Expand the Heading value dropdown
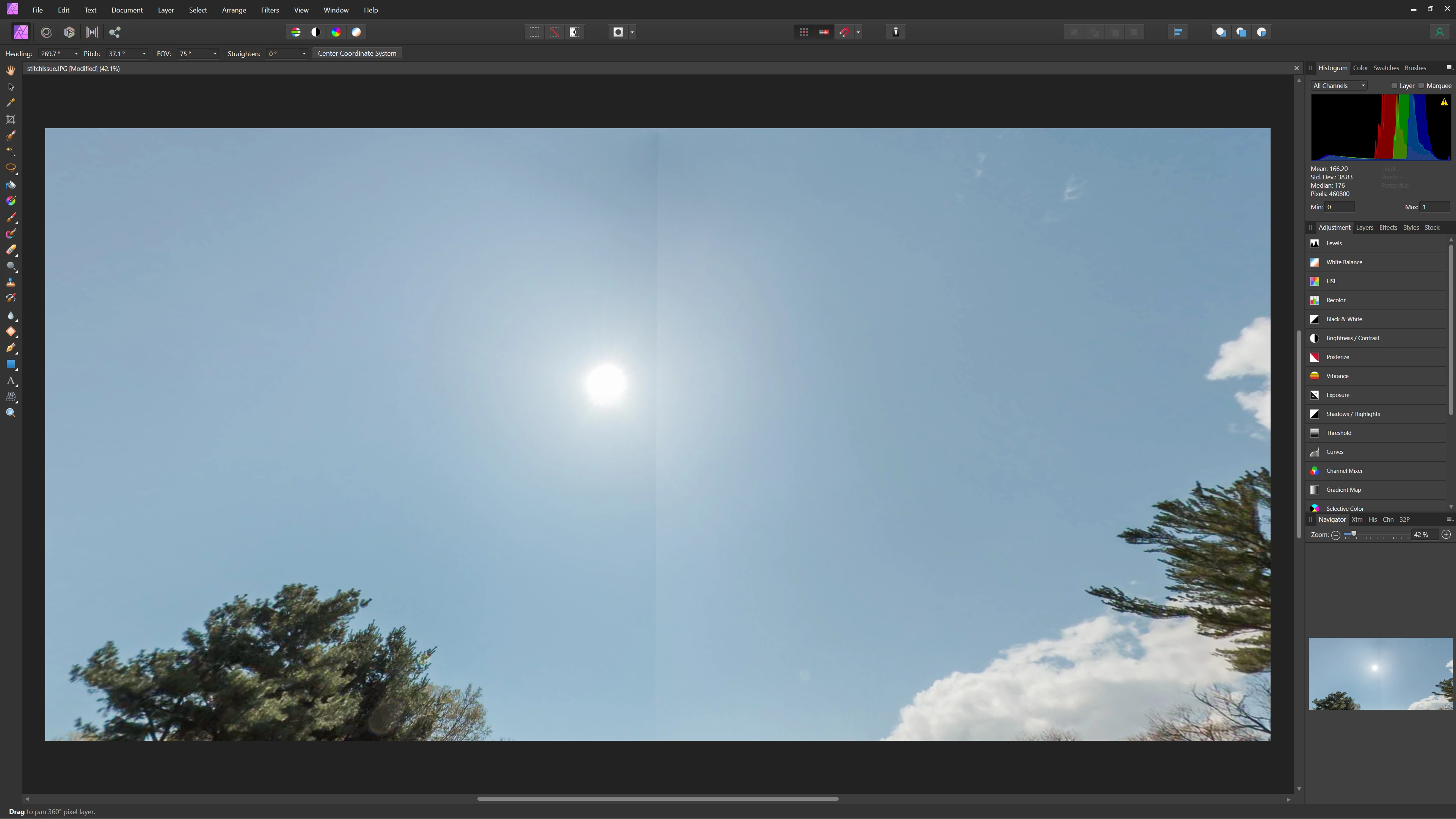Screen dimensions: 1456x819 (x=76, y=54)
